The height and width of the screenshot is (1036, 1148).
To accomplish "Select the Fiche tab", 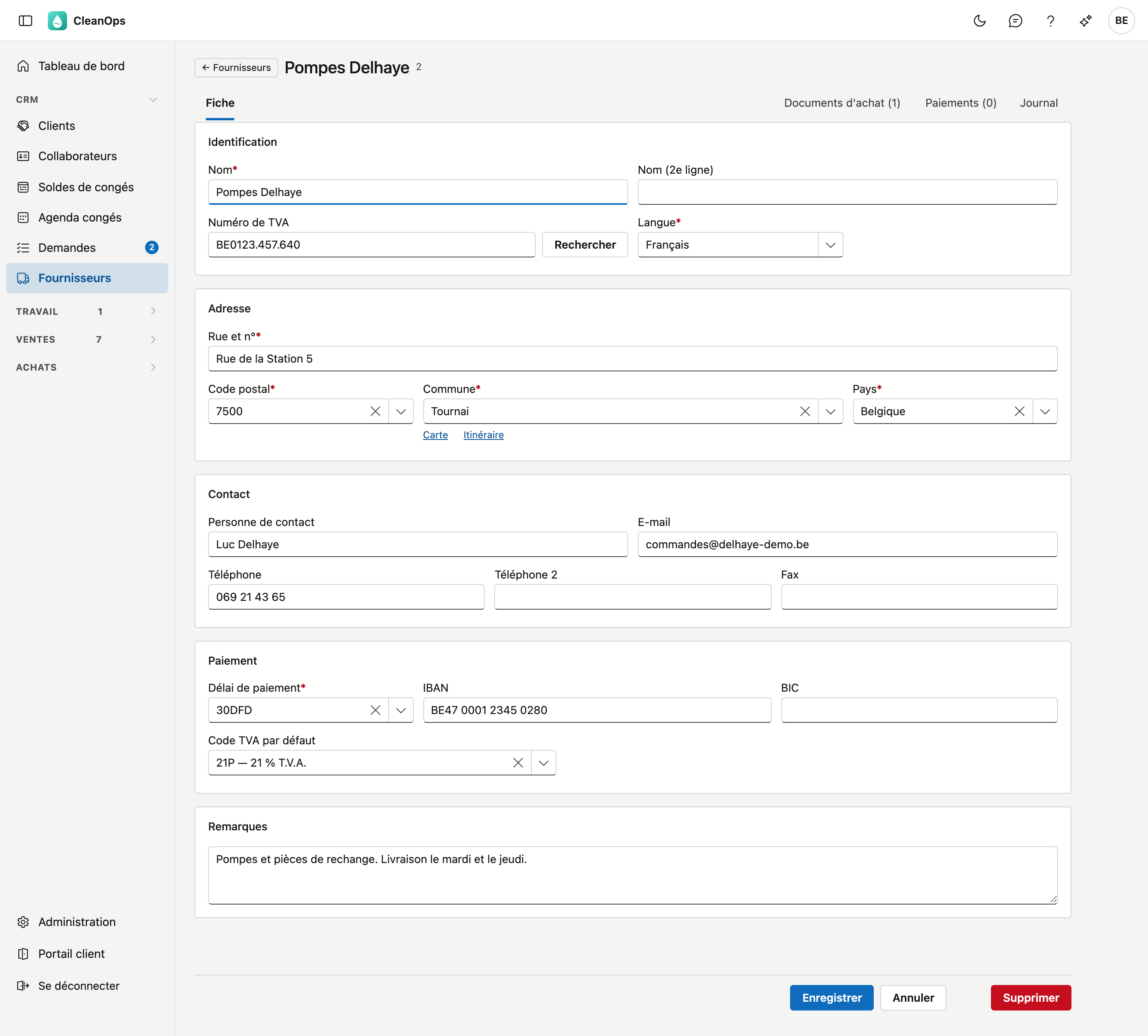I will coord(220,103).
